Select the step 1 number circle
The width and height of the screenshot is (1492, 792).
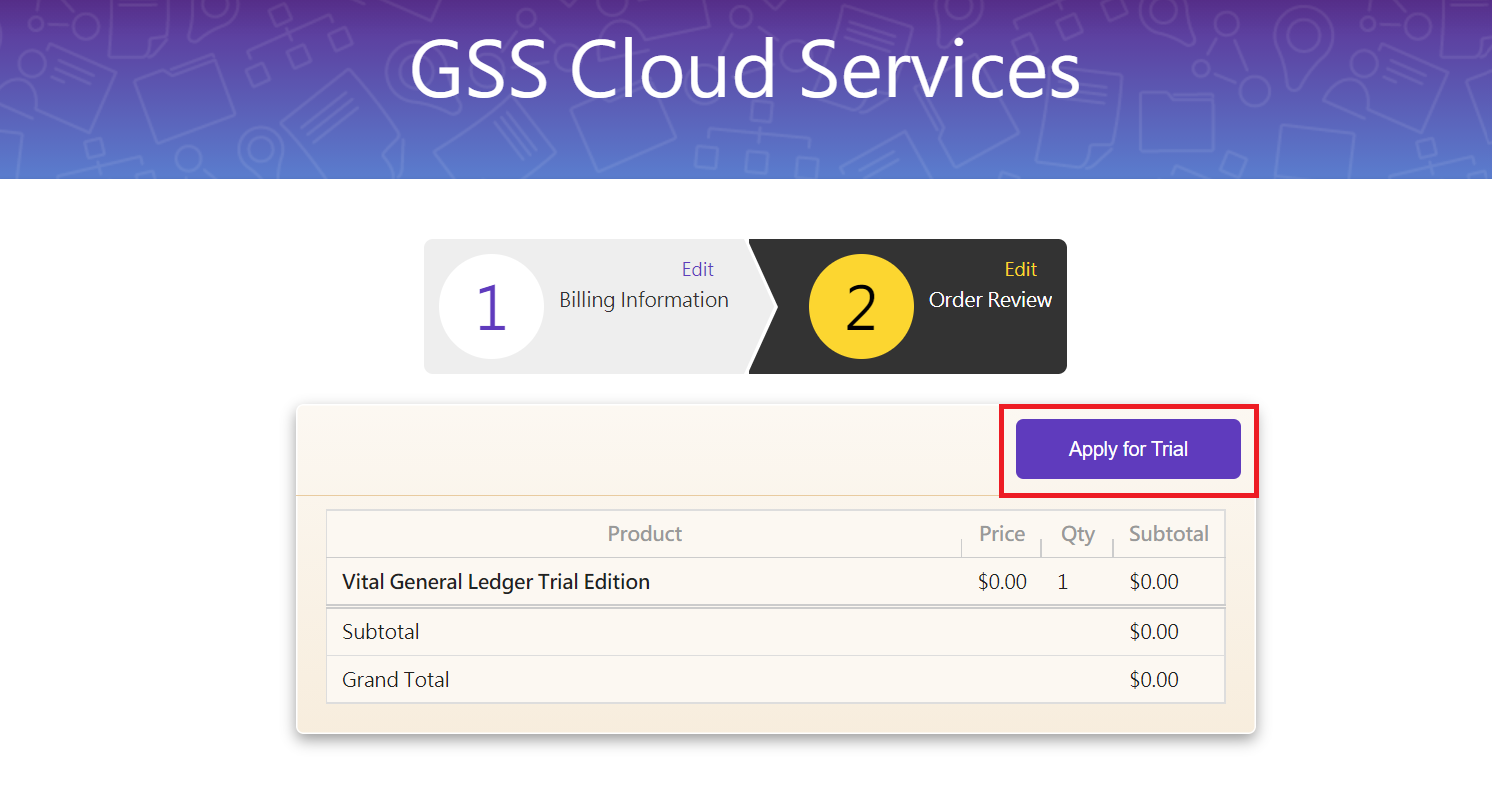(x=491, y=306)
